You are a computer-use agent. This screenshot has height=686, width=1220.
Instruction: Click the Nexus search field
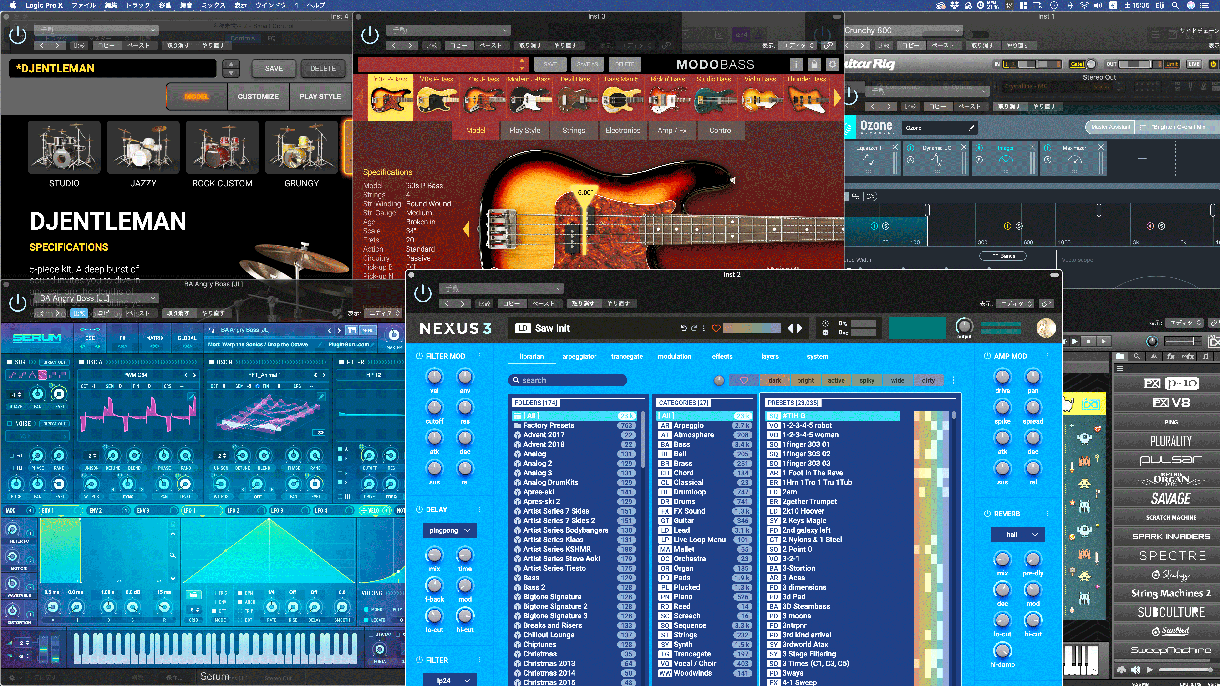coord(567,380)
